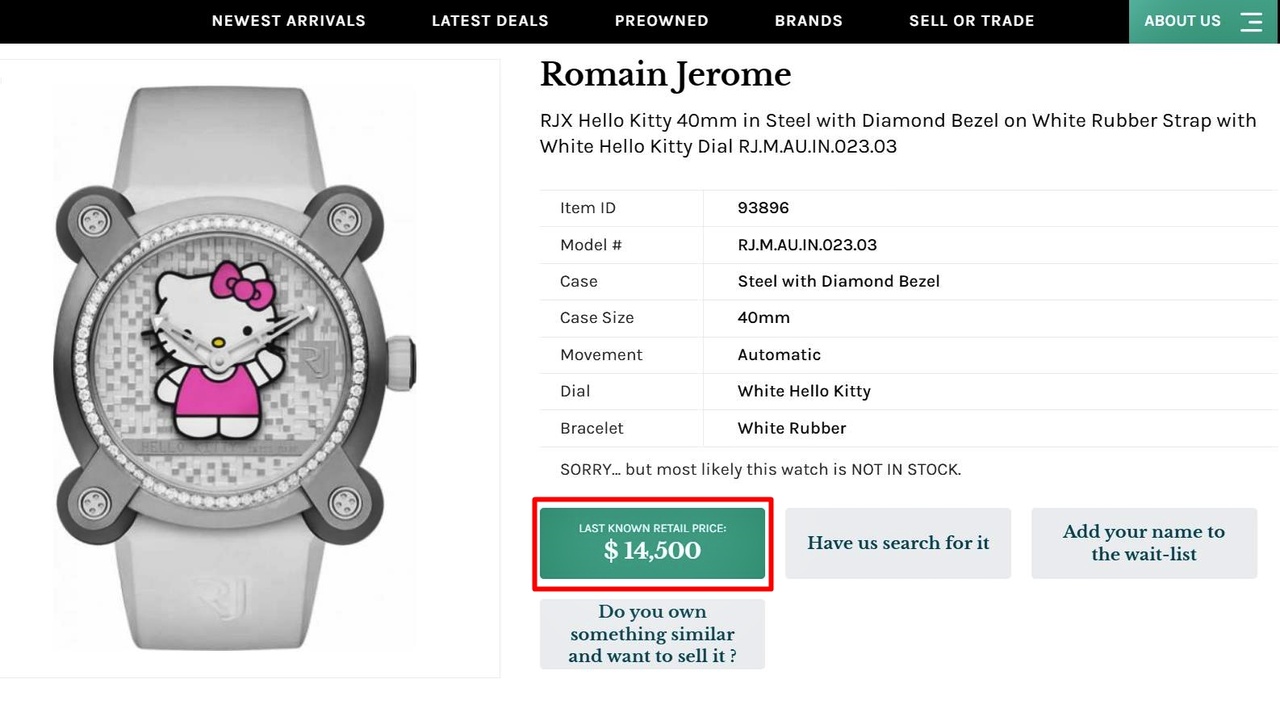The width and height of the screenshot is (1280, 717).
Task: Go to Newest Arrivals
Action: coord(288,21)
